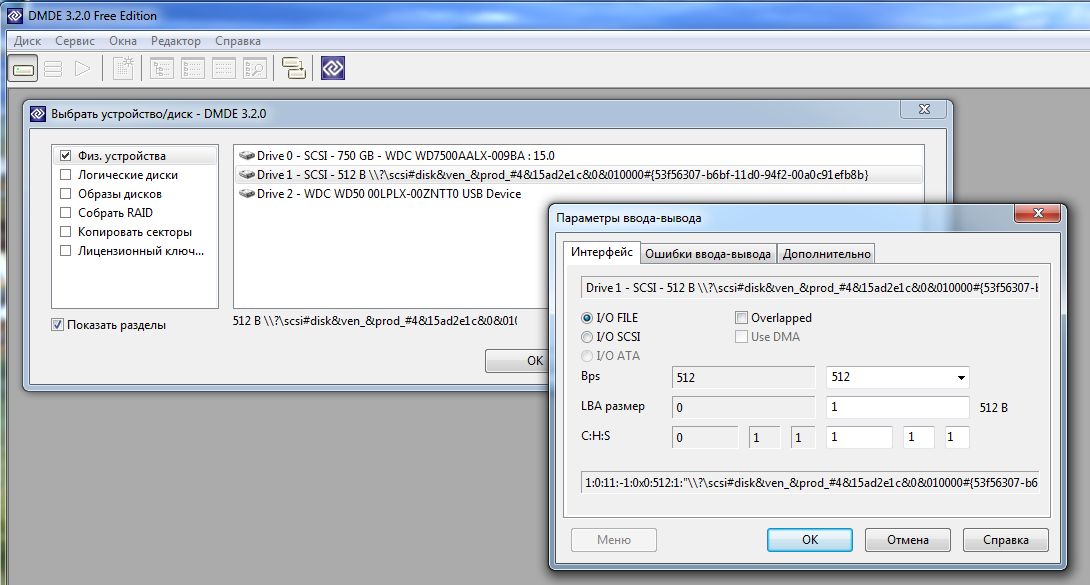Image resolution: width=1090 pixels, height=585 pixels.
Task: Switch to the Ошибки ввода-вывода tab
Action: pos(707,254)
